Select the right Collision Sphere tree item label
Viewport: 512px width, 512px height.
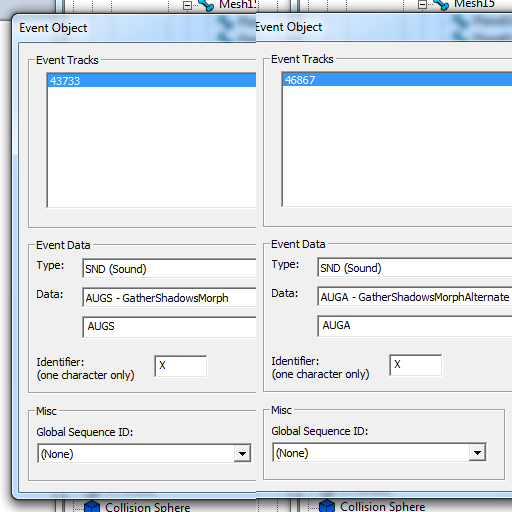tap(383, 506)
